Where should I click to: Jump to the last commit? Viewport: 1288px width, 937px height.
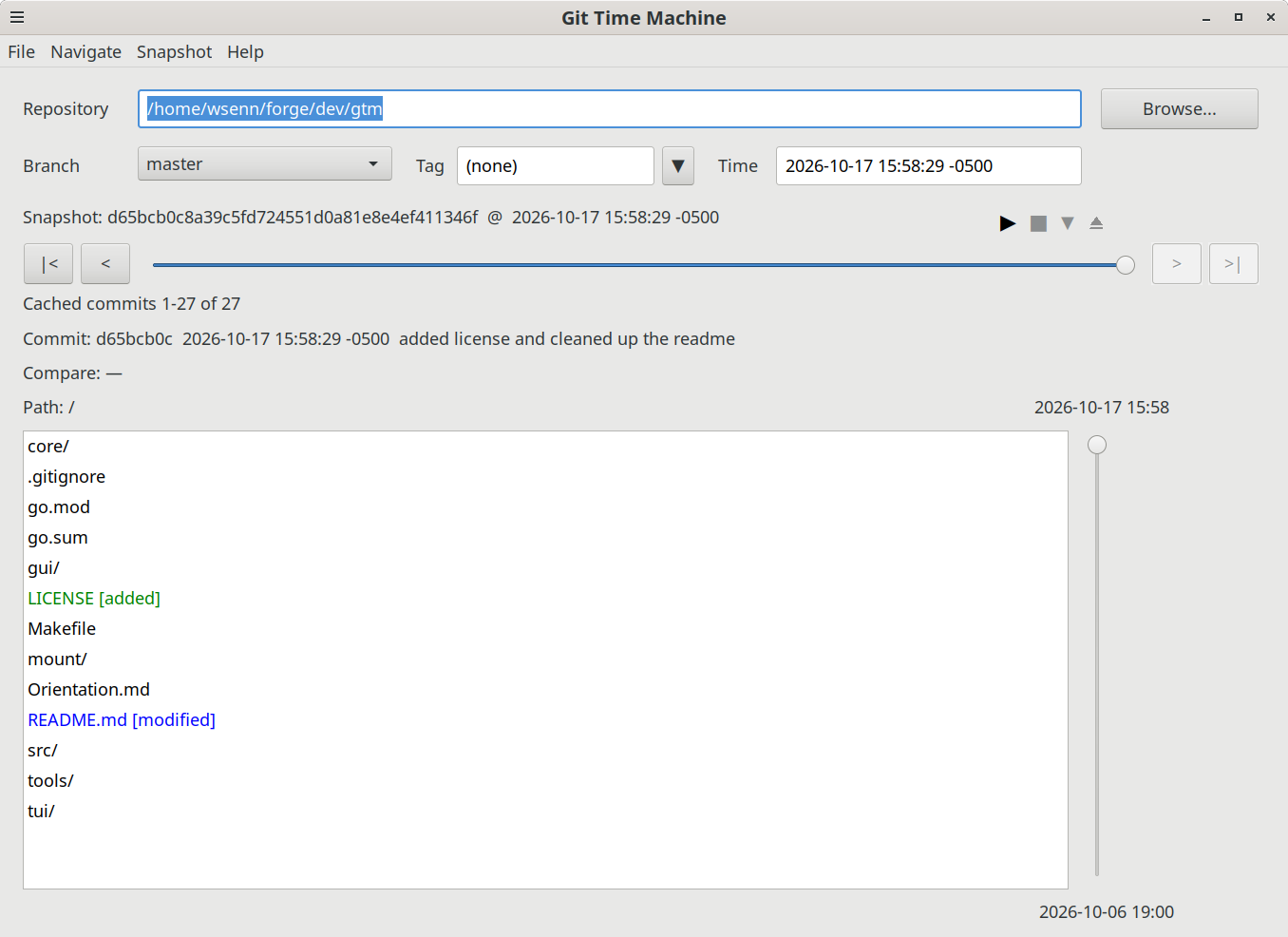pos(1234,264)
